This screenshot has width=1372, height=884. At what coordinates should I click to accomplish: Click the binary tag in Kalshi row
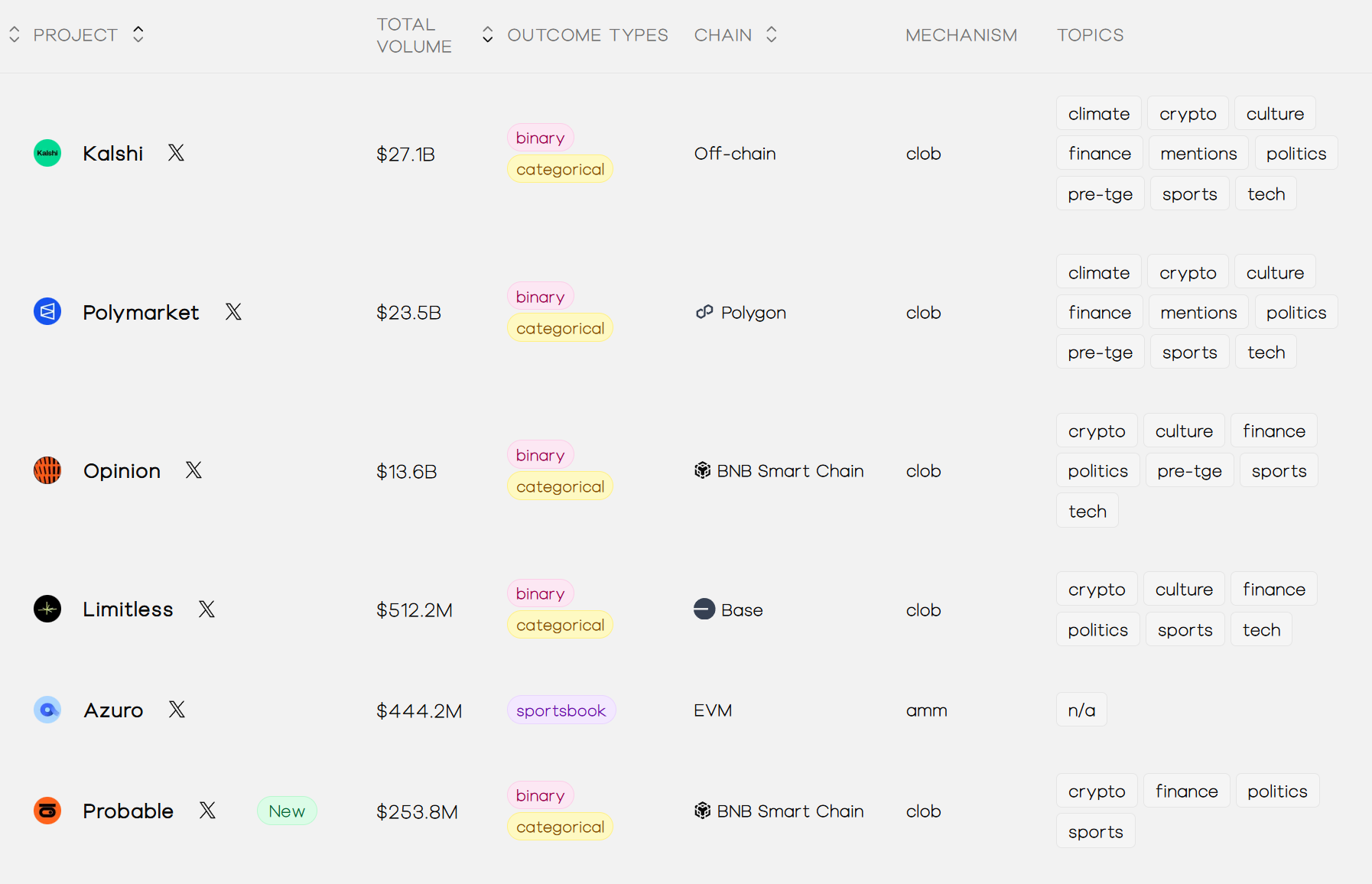coord(541,138)
